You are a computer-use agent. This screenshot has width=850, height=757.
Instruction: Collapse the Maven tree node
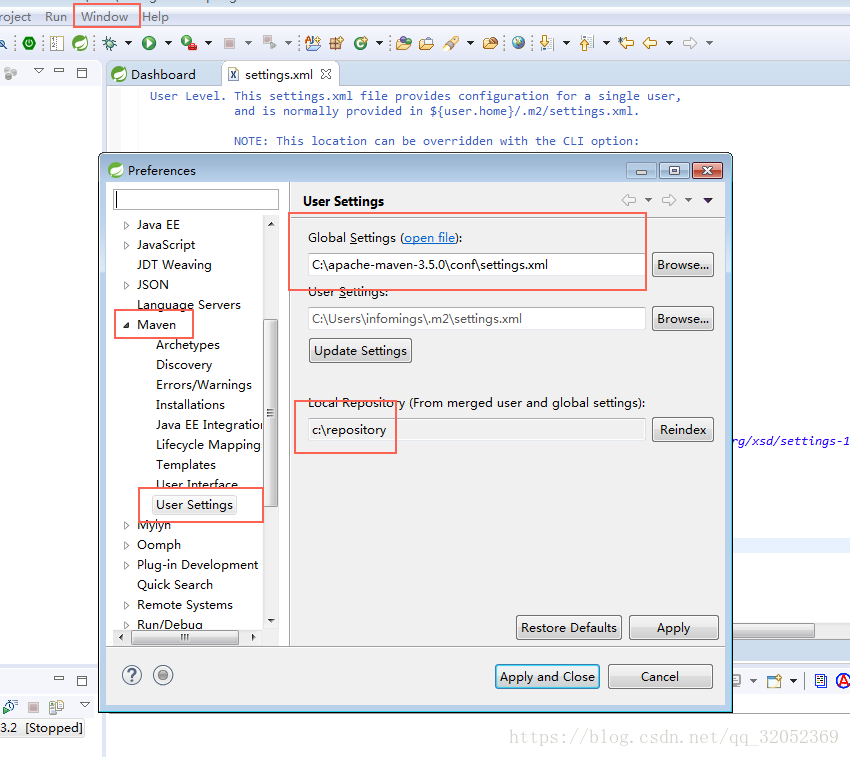click(x=126, y=325)
